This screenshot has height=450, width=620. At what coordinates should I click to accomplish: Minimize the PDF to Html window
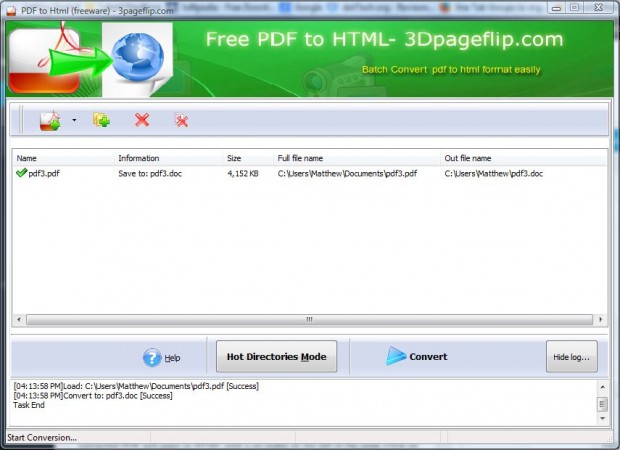(556, 8)
